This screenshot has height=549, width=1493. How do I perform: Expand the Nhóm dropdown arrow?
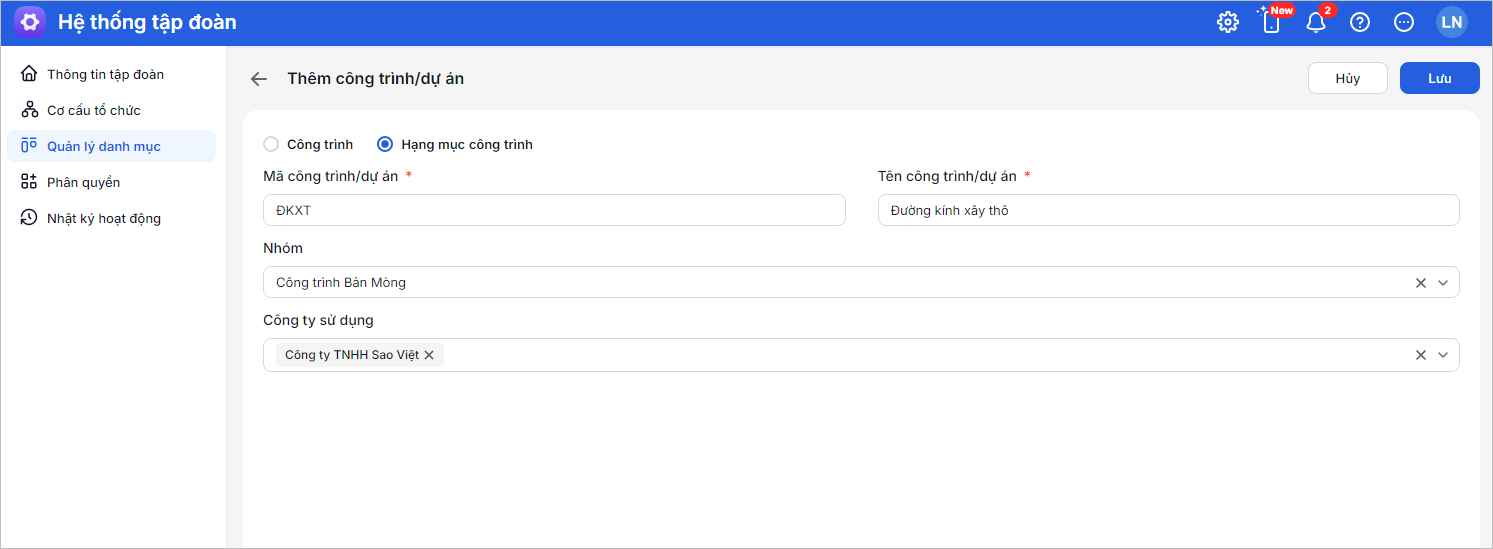[x=1443, y=283]
